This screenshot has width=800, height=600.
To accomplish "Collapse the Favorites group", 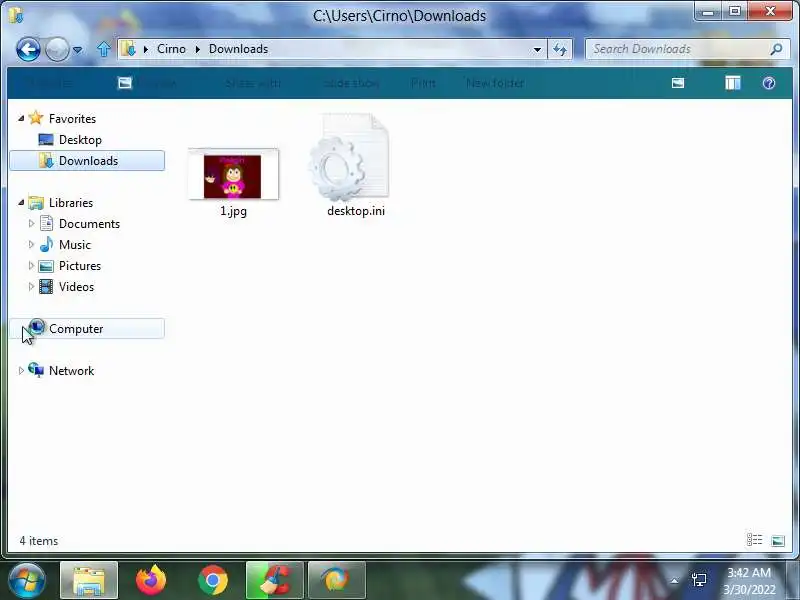I will 21,118.
